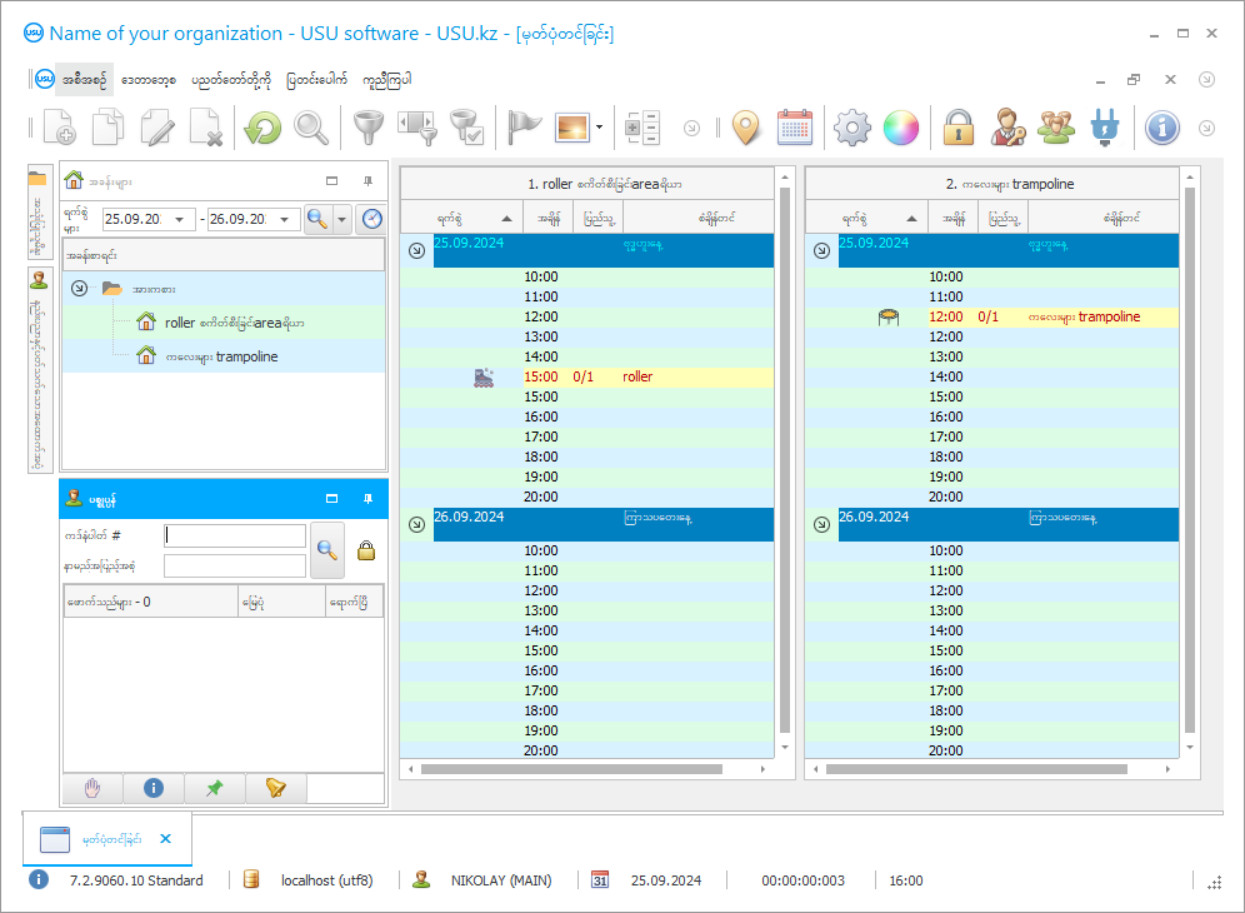The image size is (1245, 913).
Task: Click horizontal scrollbar of roller schedule
Action: 570,769
